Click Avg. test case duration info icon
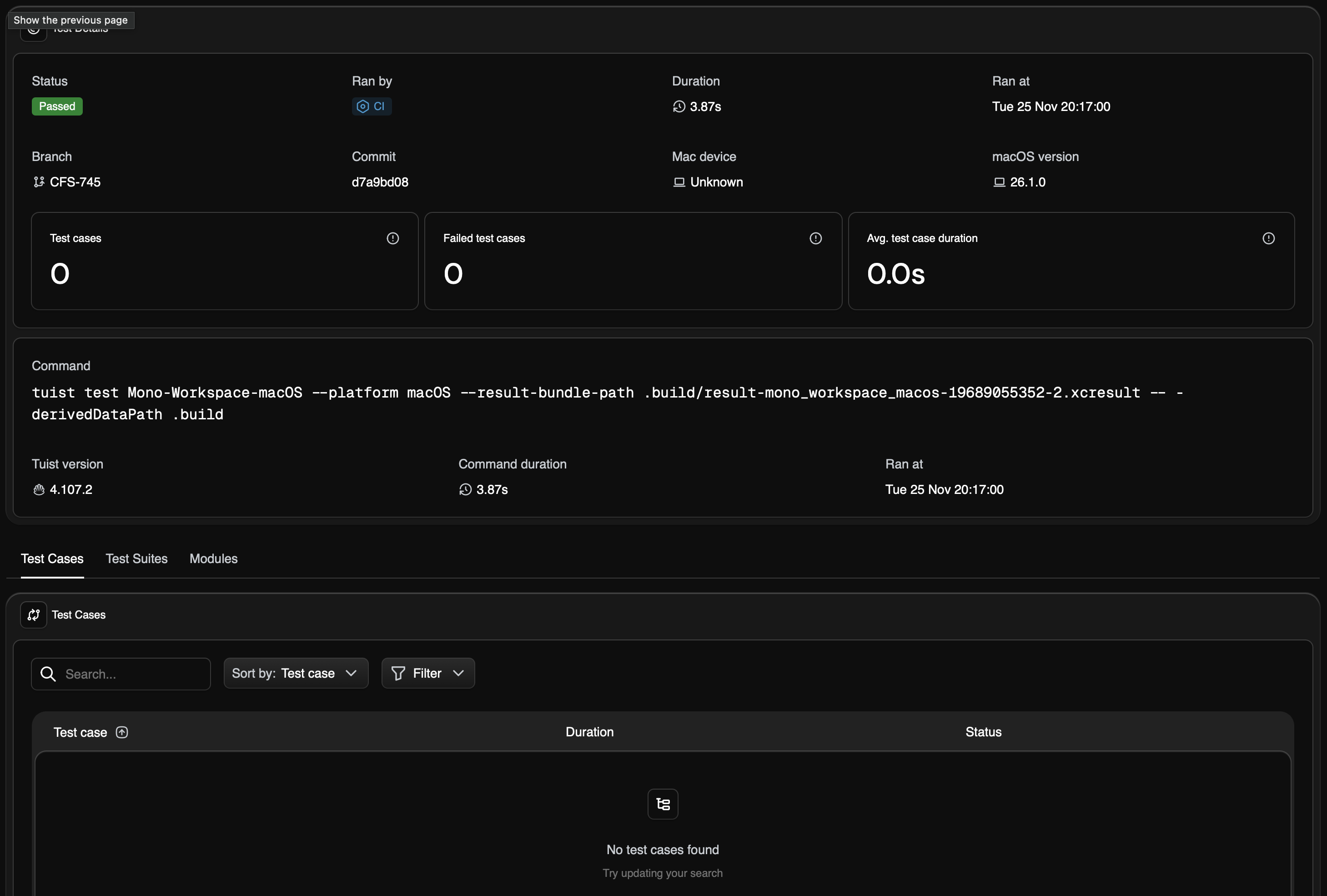1327x896 pixels. (x=1268, y=238)
